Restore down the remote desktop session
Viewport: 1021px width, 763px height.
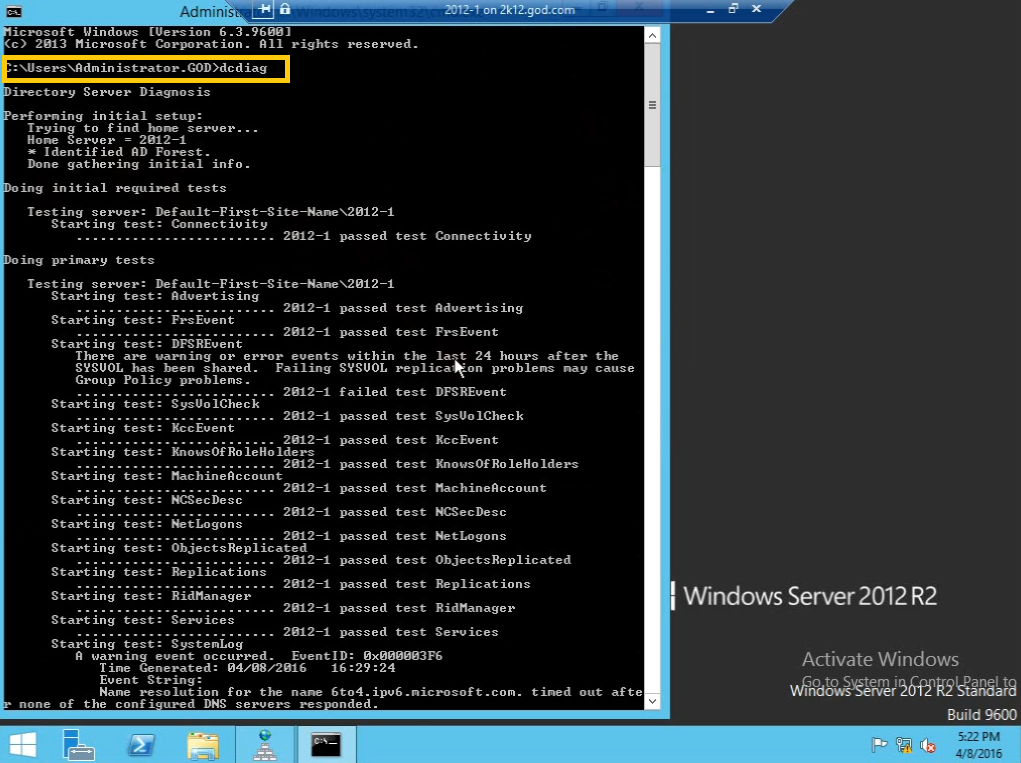[x=733, y=9]
